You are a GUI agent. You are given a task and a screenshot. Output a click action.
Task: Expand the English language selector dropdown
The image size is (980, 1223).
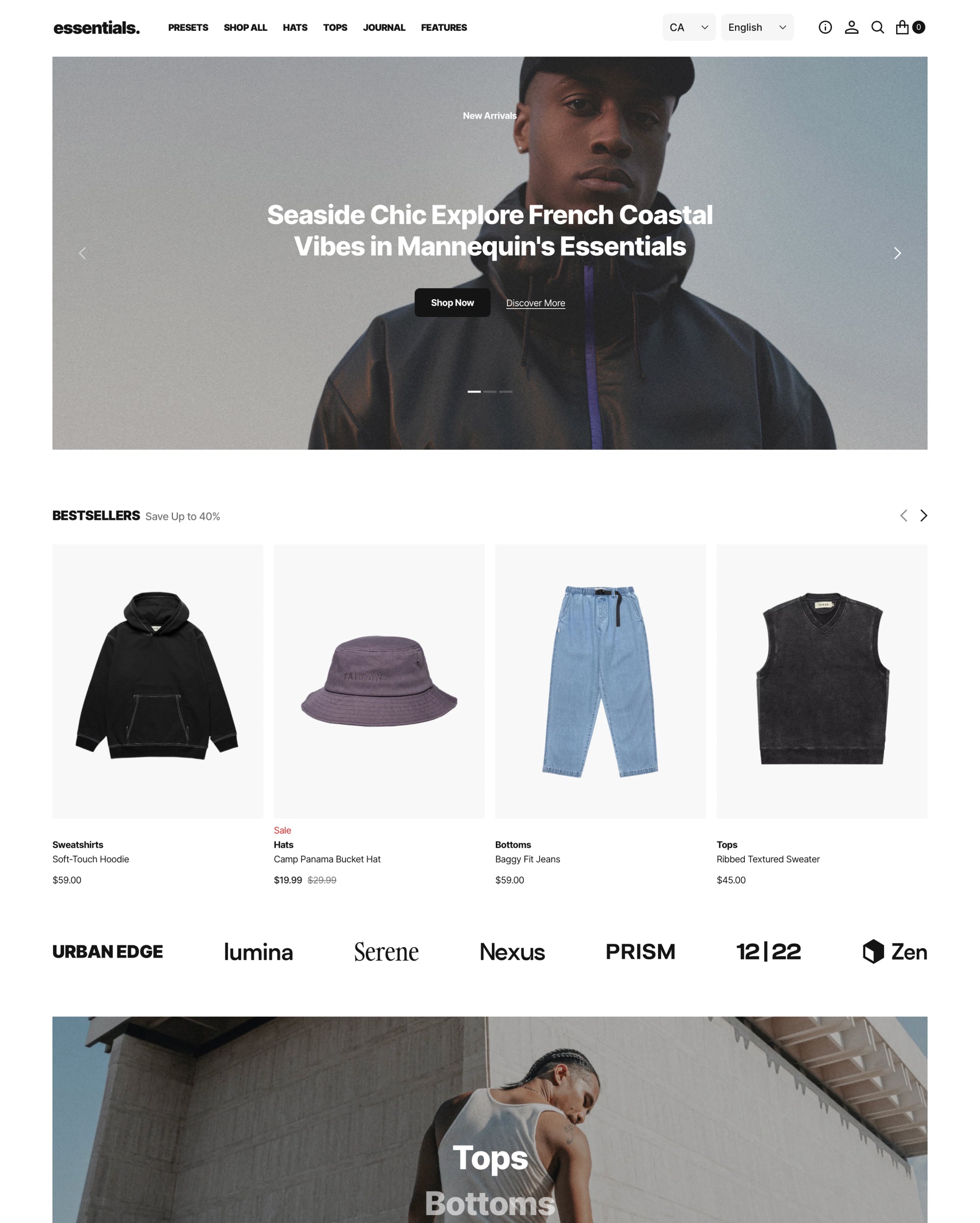click(756, 27)
